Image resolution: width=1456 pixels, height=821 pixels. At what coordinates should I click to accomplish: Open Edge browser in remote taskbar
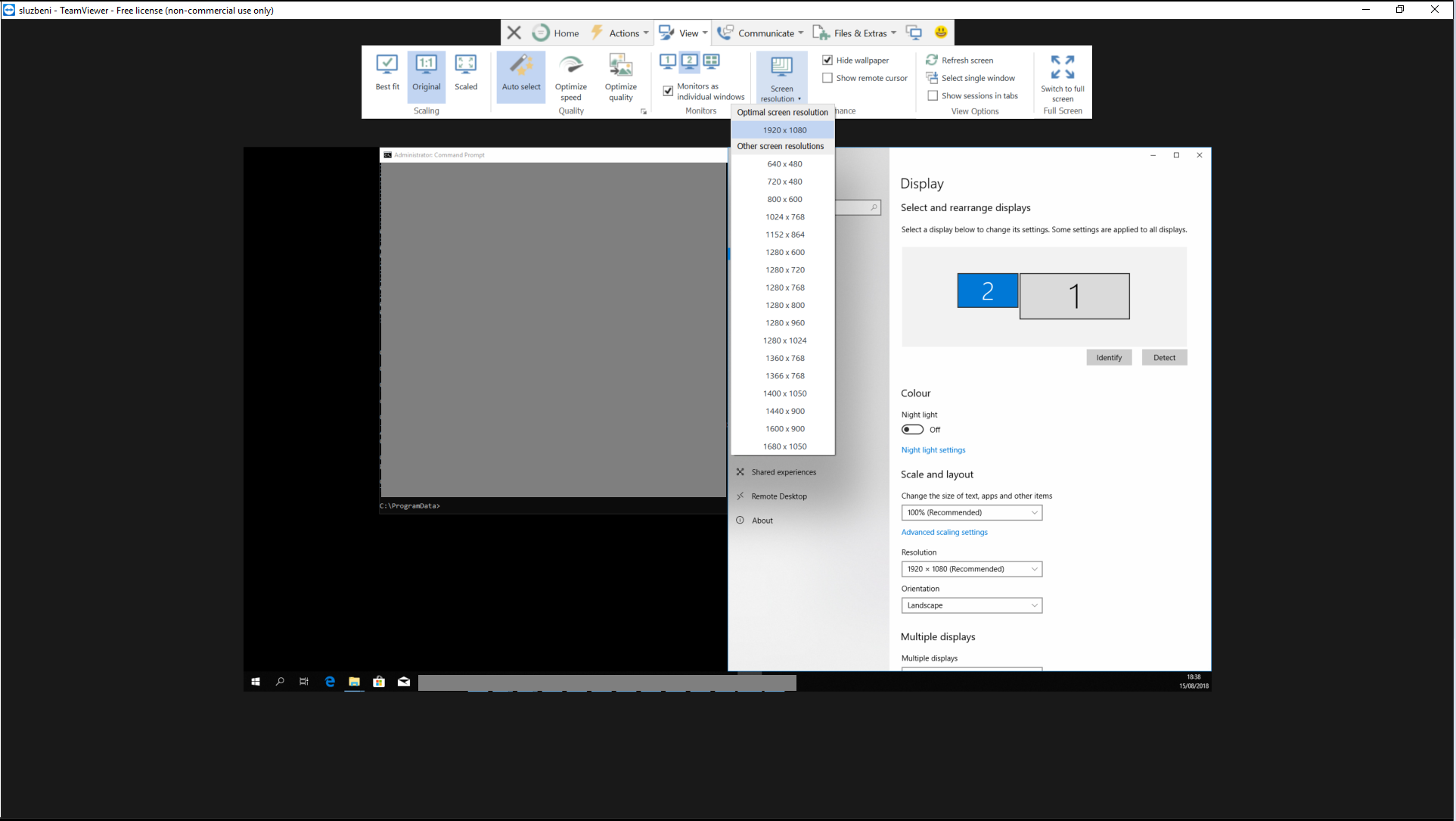[x=330, y=682]
